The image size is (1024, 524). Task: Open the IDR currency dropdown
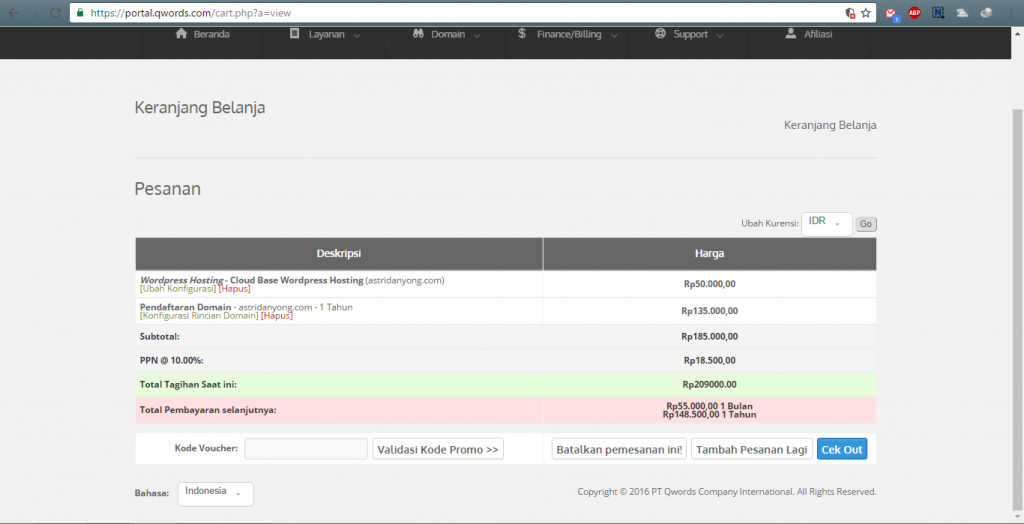826,223
